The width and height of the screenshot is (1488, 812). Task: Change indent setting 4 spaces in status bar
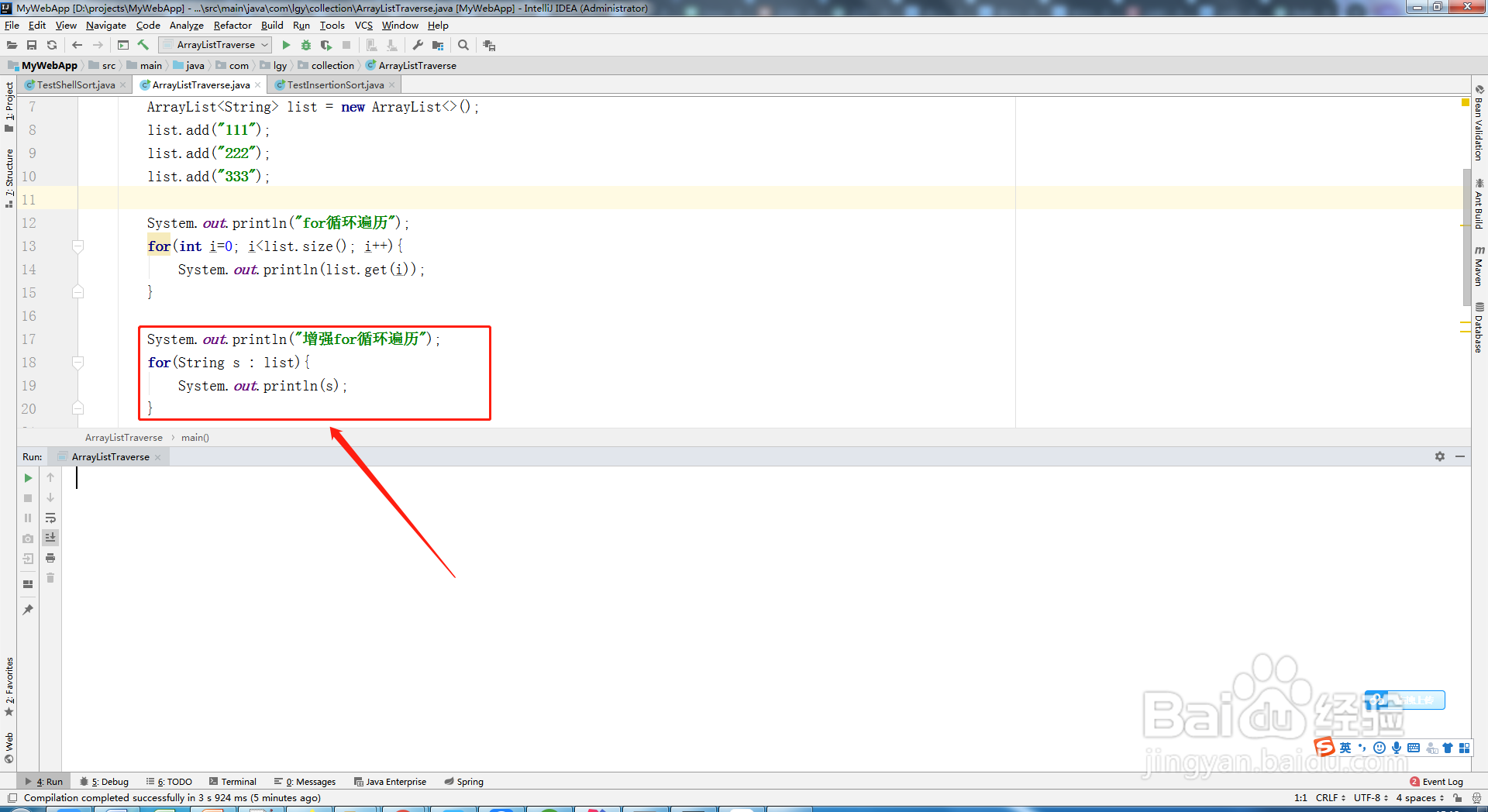tap(1420, 797)
